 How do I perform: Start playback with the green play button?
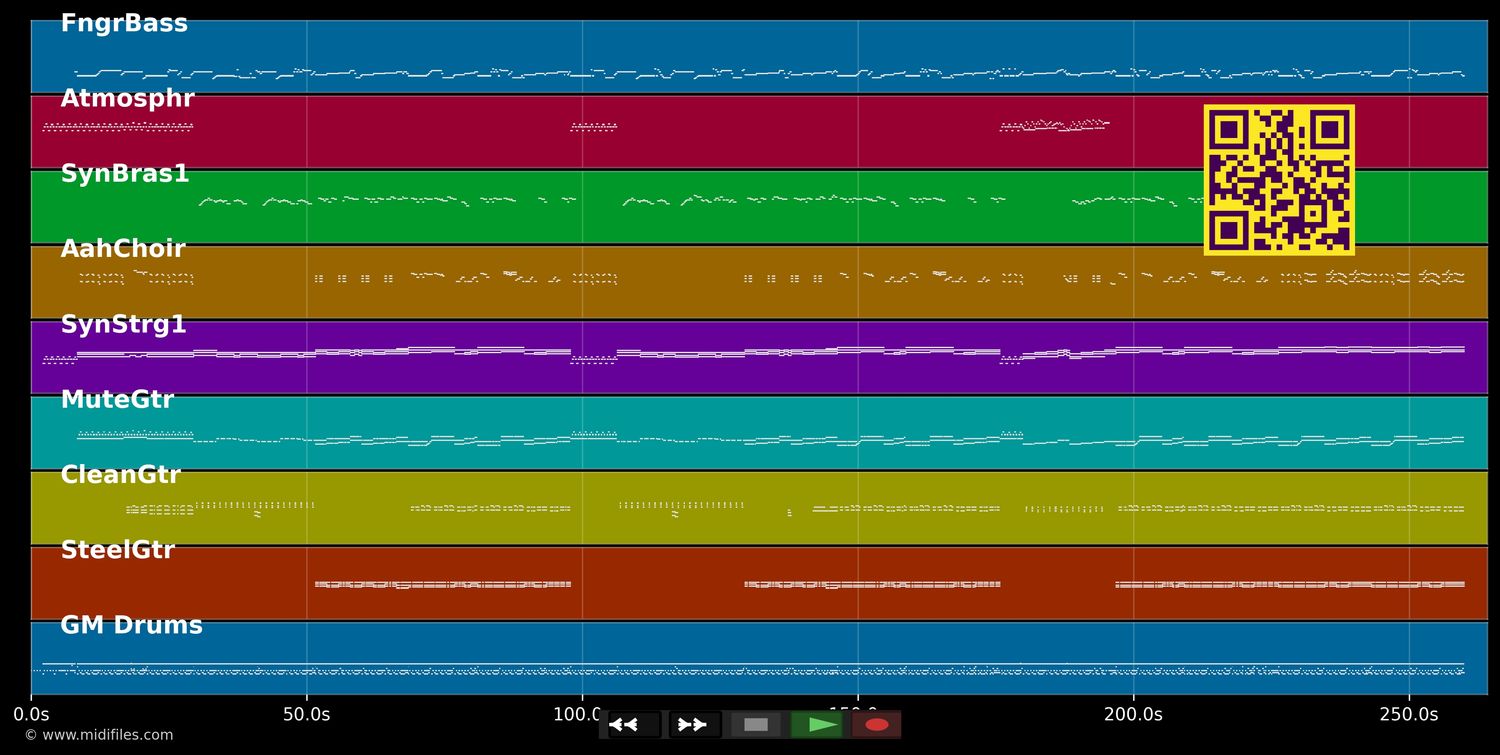[x=817, y=725]
